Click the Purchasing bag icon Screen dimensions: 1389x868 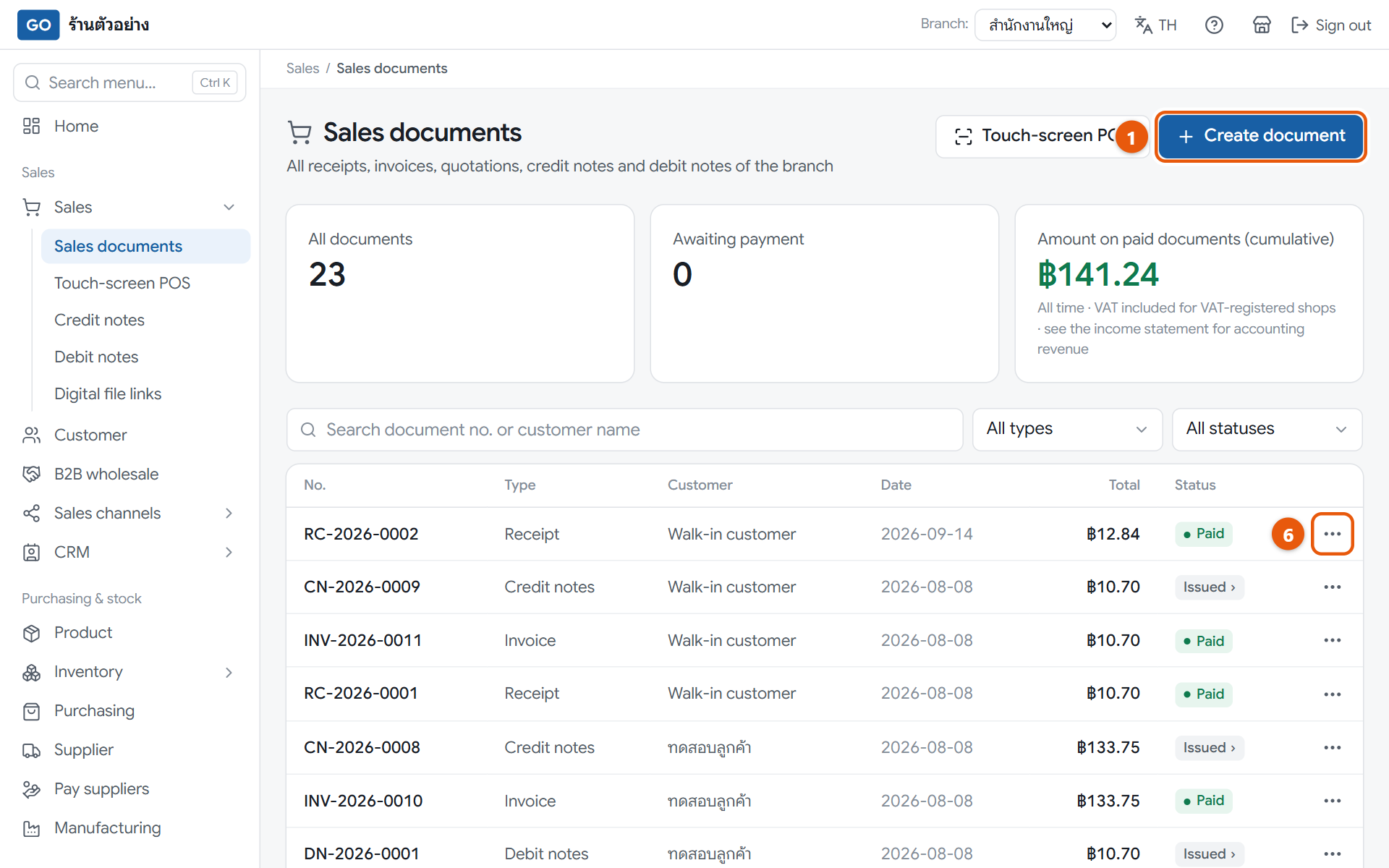[x=31, y=711]
